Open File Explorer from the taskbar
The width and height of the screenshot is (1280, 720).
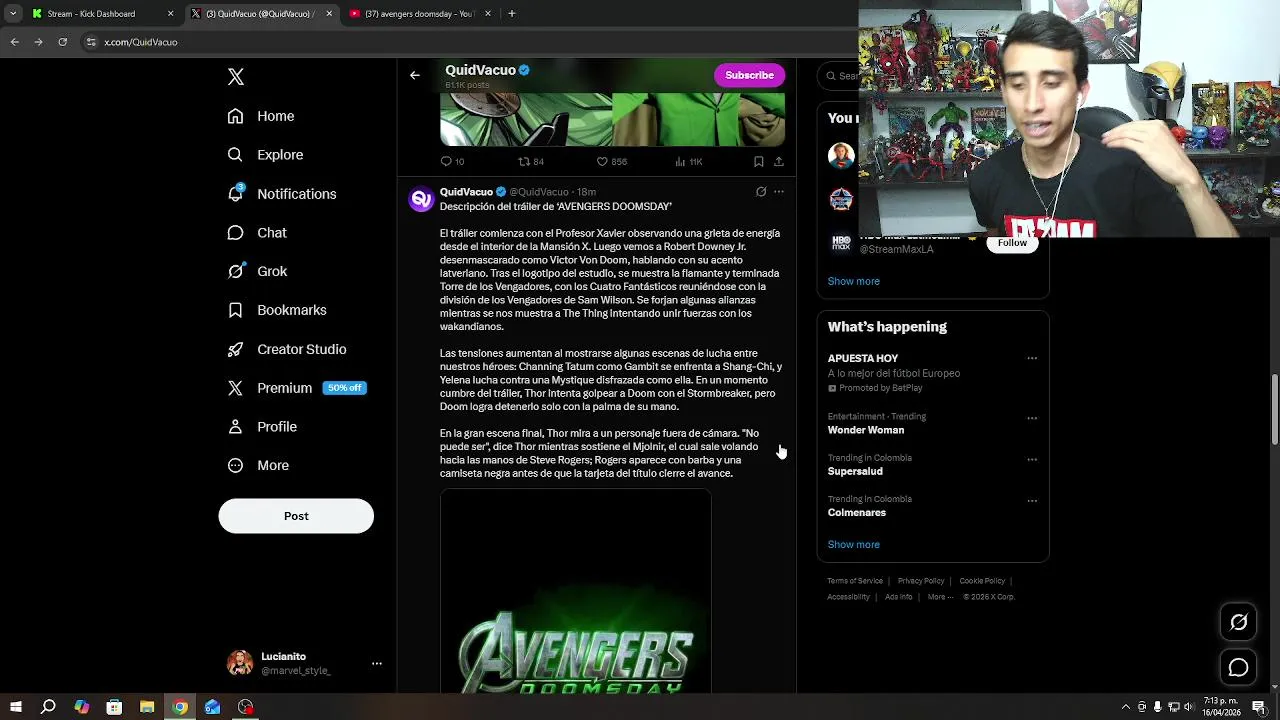147,707
